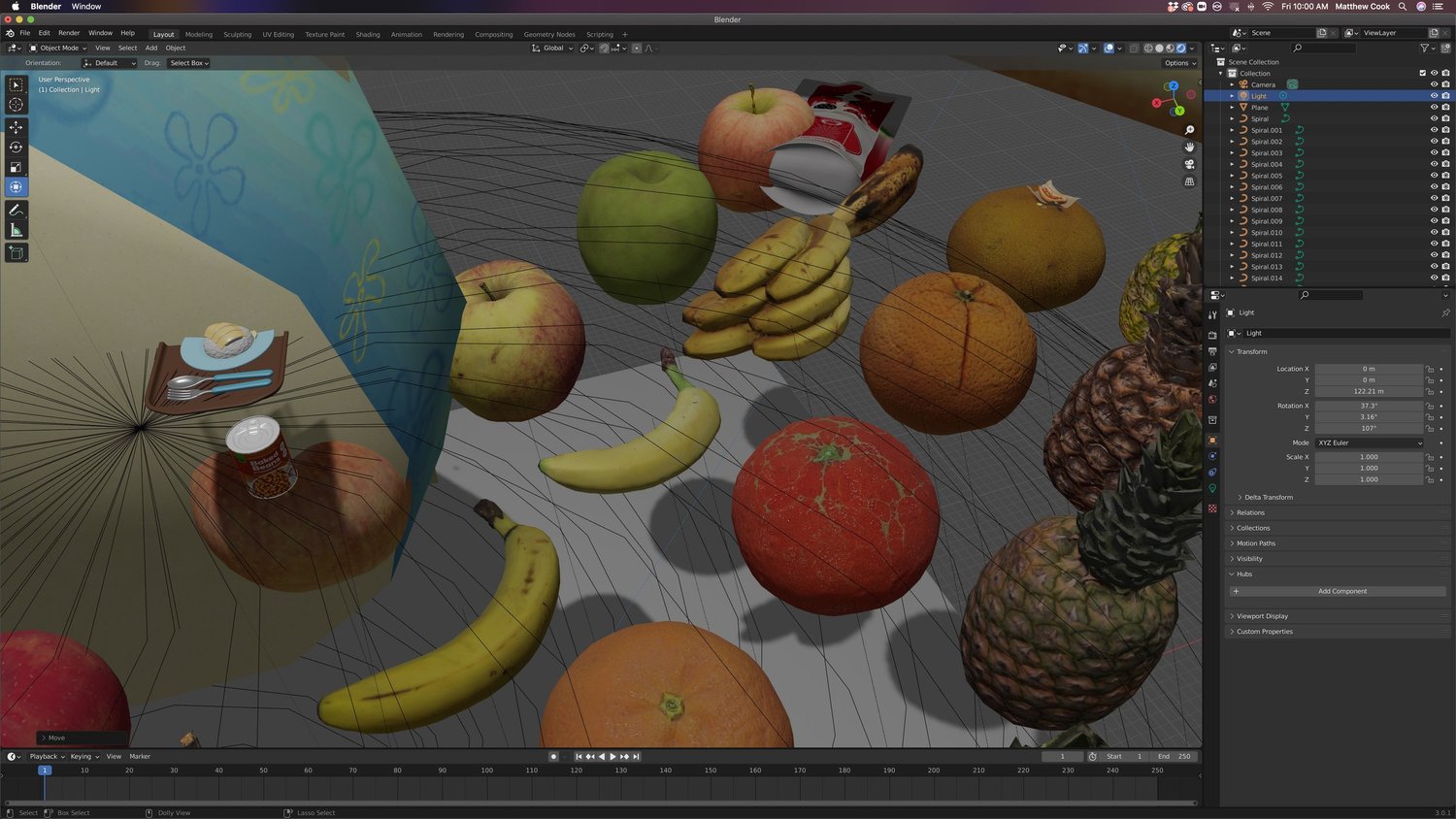The image size is (1456, 819).
Task: Open the Object Mode dropdown
Action: coord(58,48)
